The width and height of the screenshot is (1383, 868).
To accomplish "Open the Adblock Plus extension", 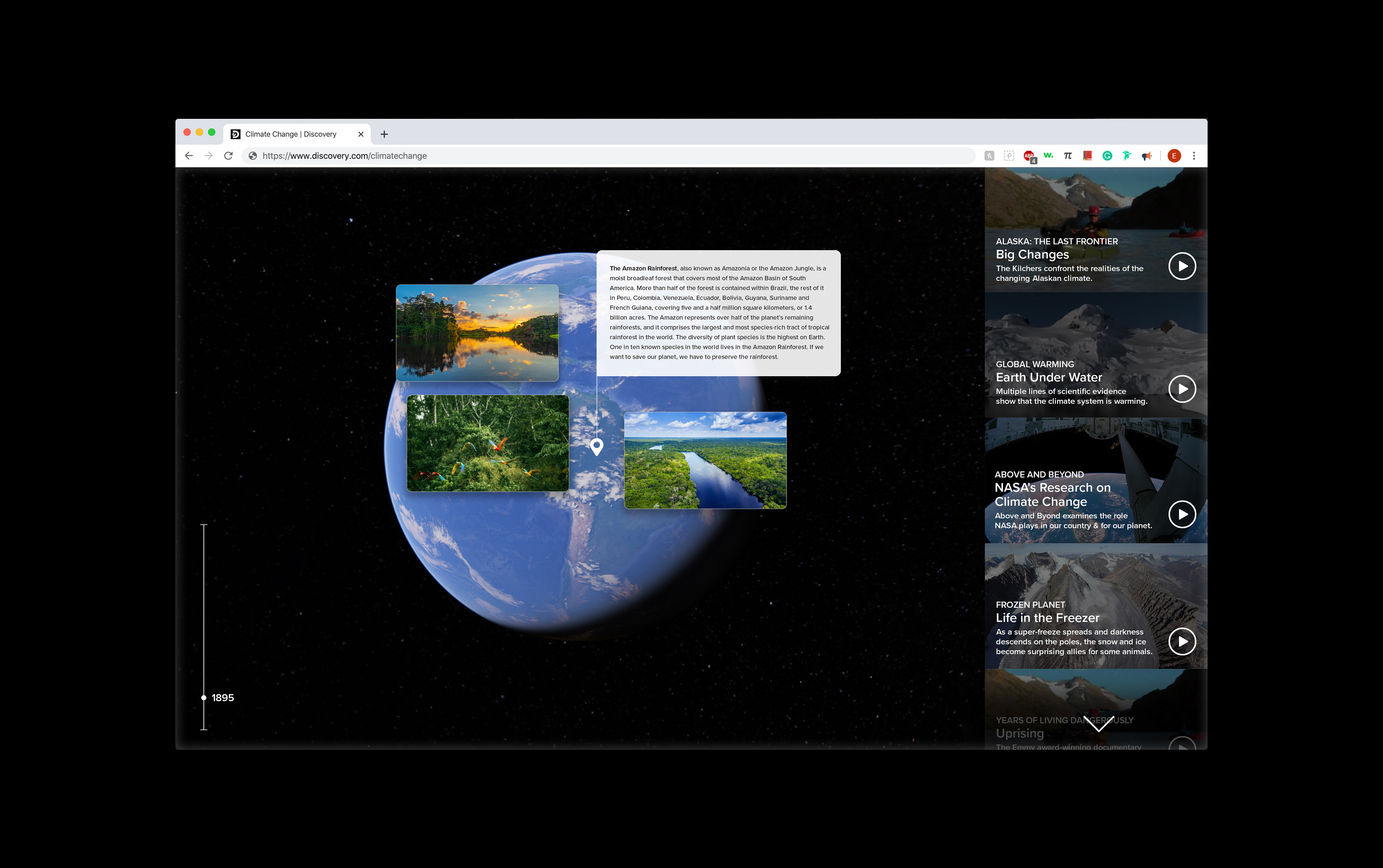I will [x=1029, y=156].
